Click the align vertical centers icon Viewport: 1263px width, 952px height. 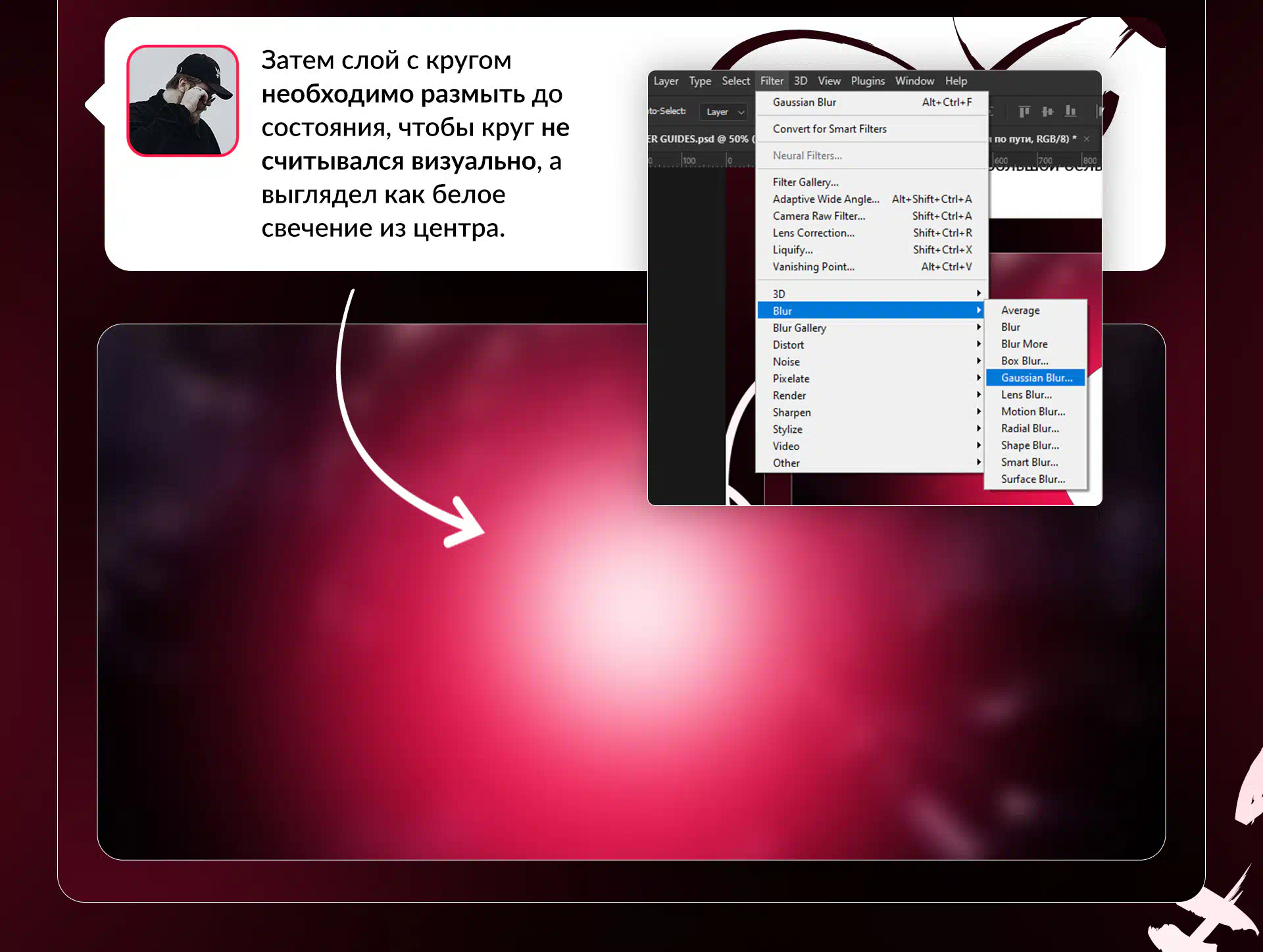[x=1047, y=111]
